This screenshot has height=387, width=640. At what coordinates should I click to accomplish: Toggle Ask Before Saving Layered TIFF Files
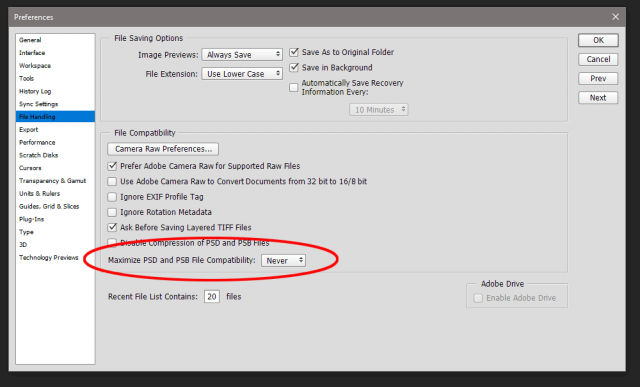coord(112,227)
